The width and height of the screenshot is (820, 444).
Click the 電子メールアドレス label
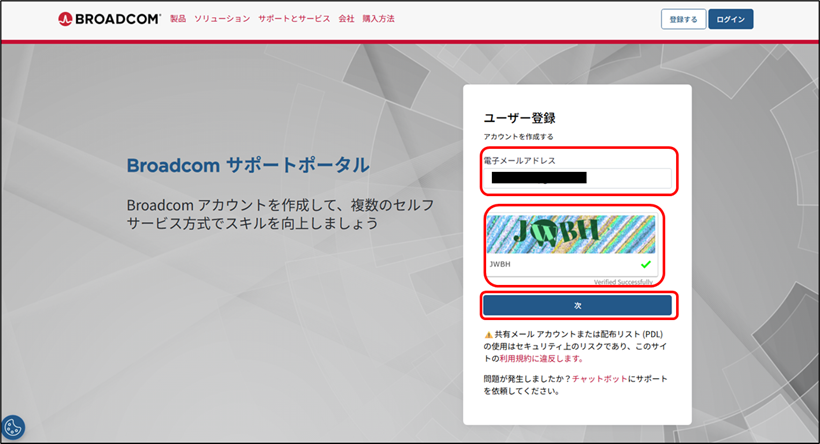point(519,161)
